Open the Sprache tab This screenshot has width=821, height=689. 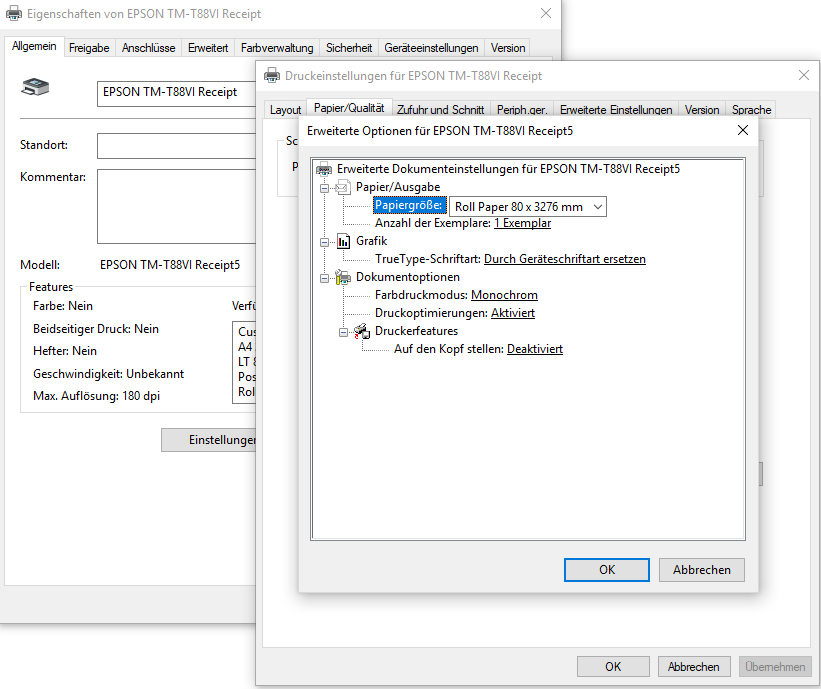pyautogui.click(x=751, y=109)
